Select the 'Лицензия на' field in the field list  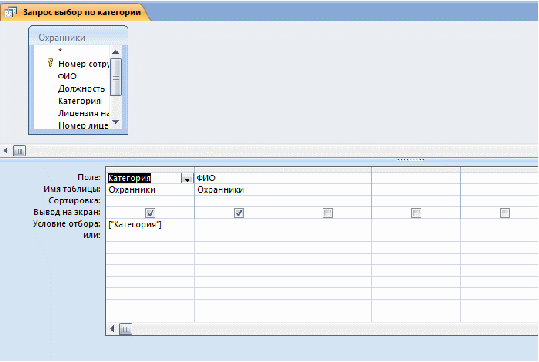(83, 113)
